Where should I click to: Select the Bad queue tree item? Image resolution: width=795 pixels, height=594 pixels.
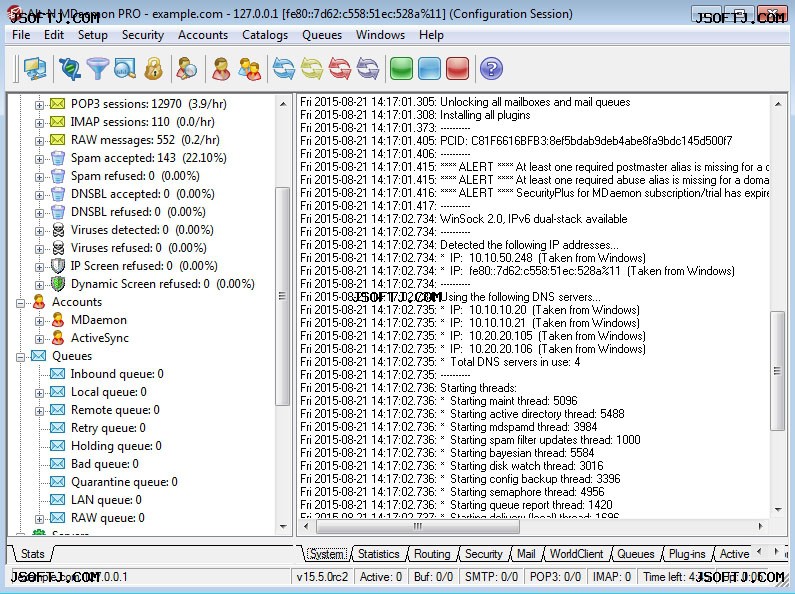tap(104, 464)
